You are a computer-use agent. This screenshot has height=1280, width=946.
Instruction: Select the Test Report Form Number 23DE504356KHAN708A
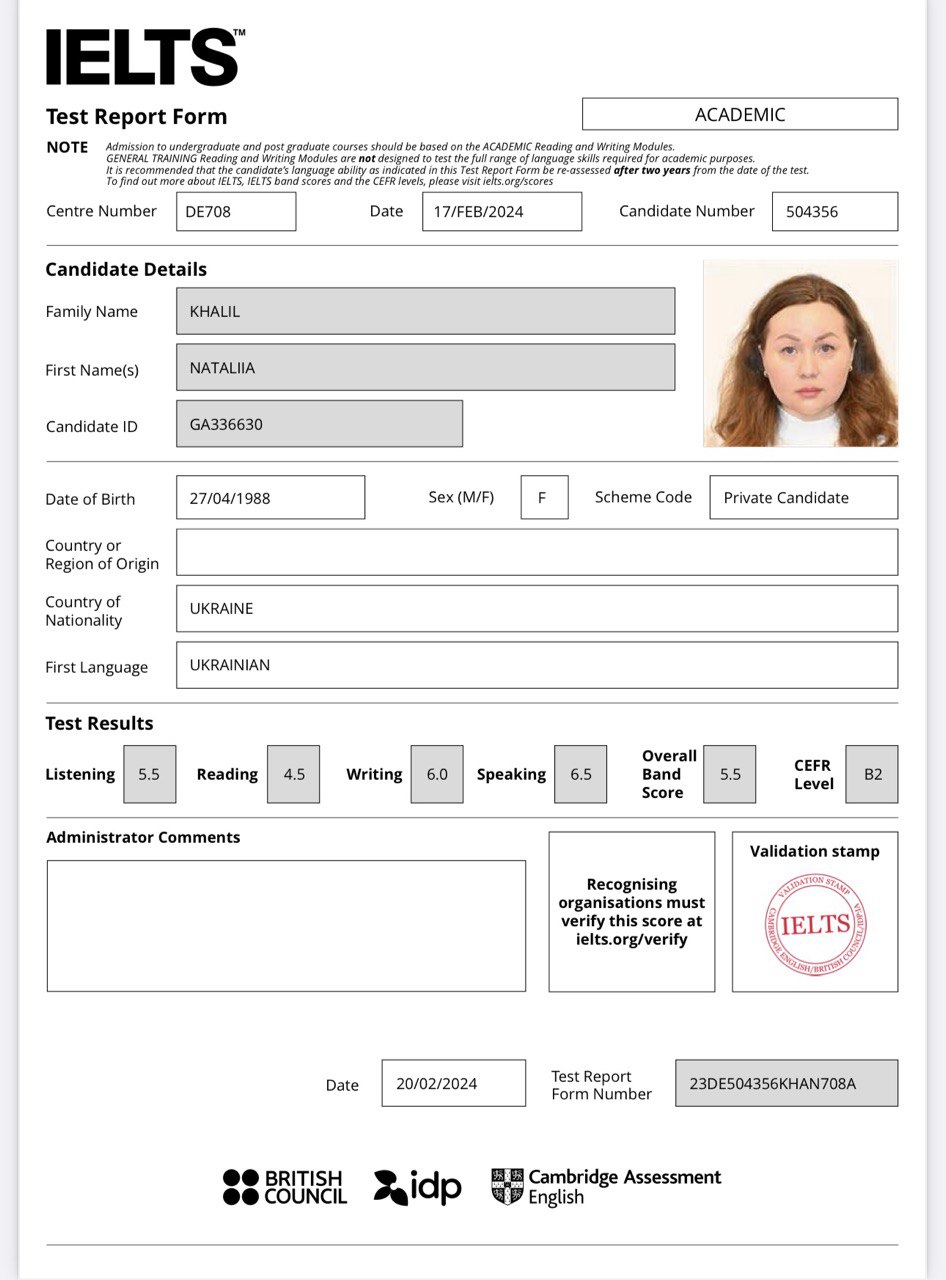point(787,1083)
